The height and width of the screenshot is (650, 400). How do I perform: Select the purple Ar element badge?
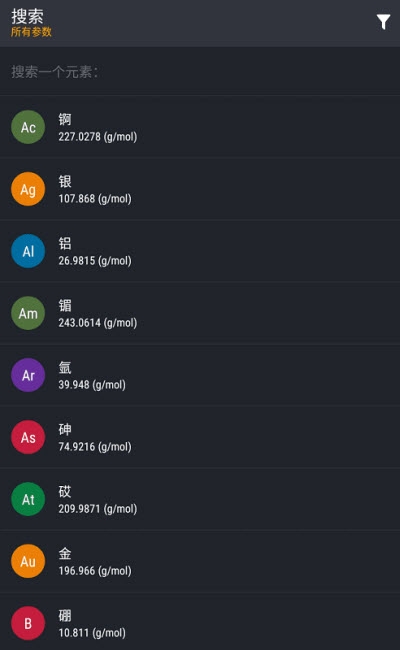28,376
